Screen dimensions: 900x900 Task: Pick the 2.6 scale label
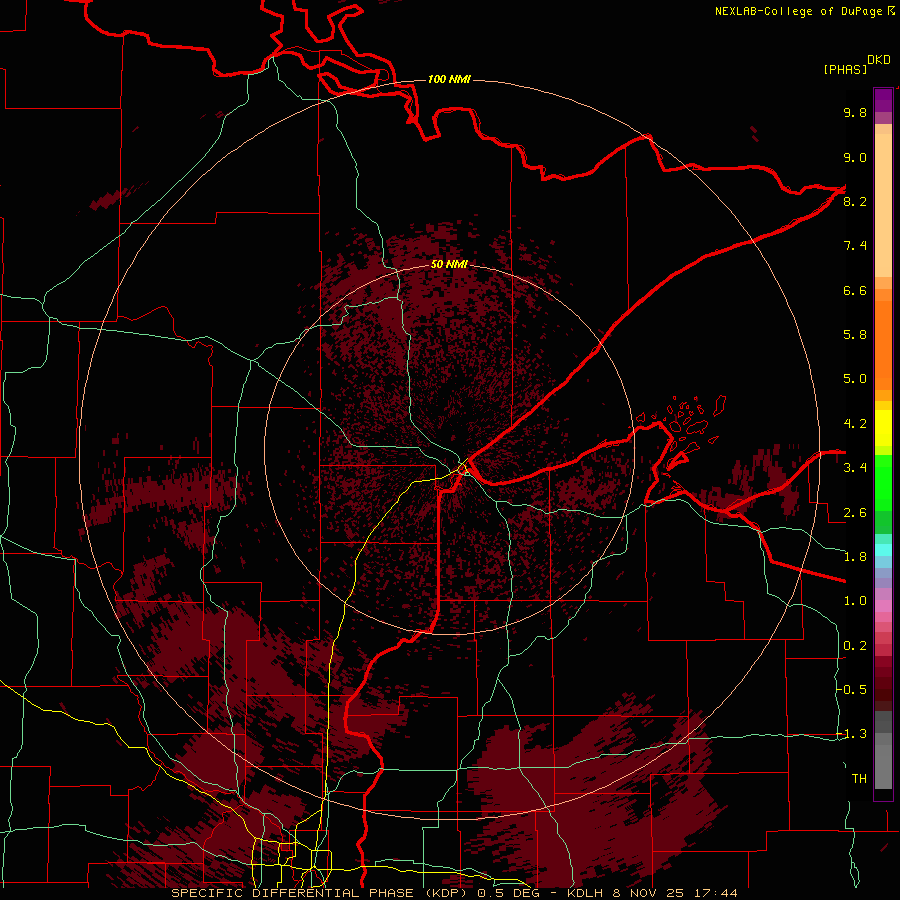[x=855, y=513]
